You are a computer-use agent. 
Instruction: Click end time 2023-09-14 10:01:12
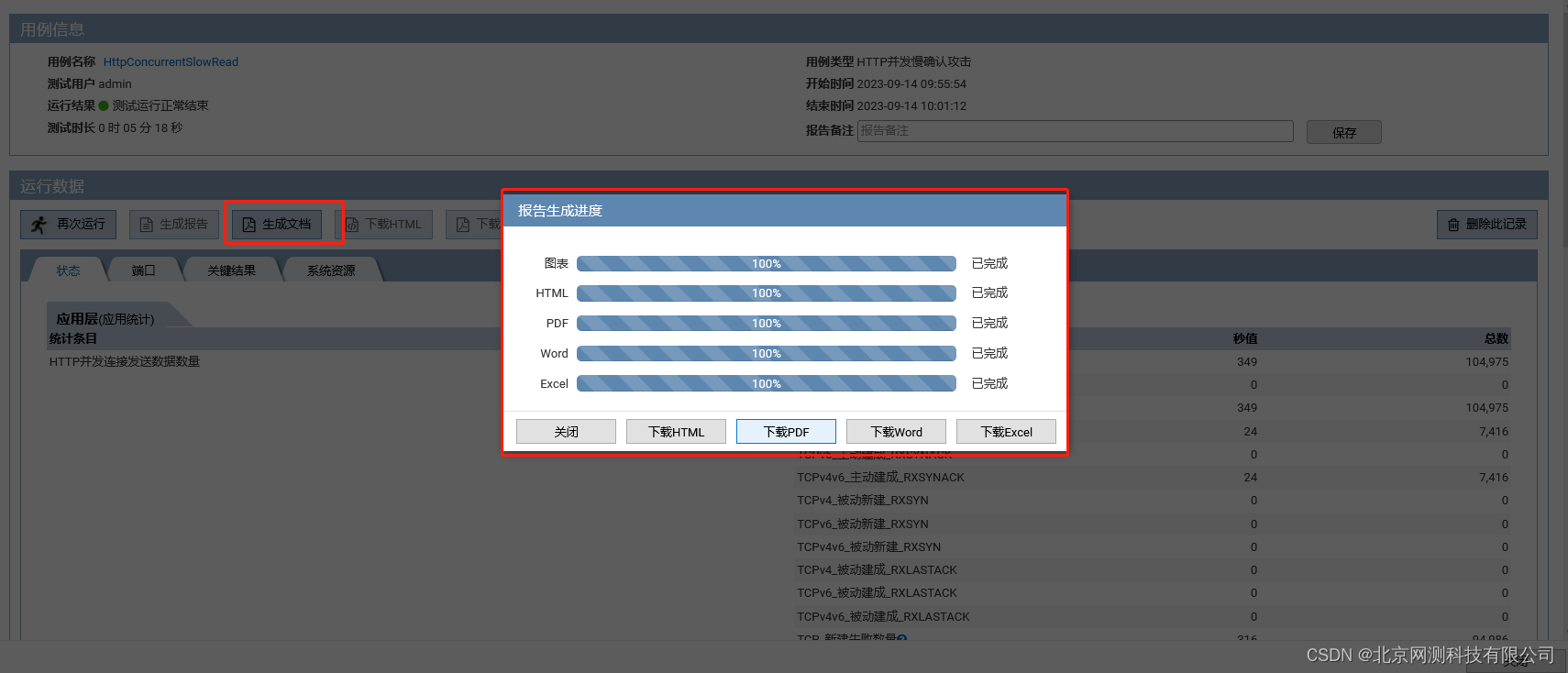click(x=911, y=105)
